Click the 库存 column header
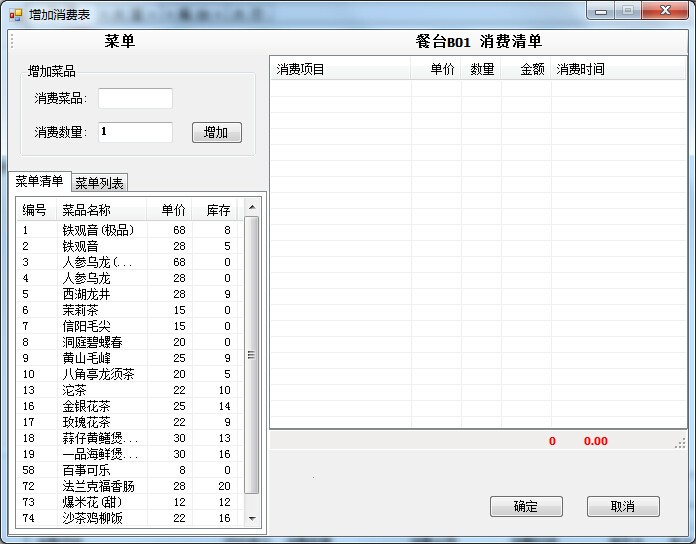The height and width of the screenshot is (544, 696). pos(215,210)
